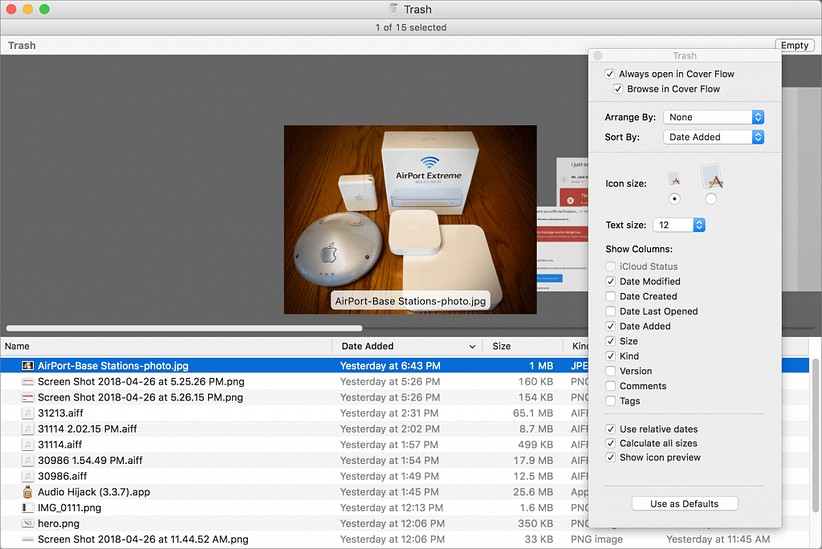Sort list by Name column header

tap(166, 346)
